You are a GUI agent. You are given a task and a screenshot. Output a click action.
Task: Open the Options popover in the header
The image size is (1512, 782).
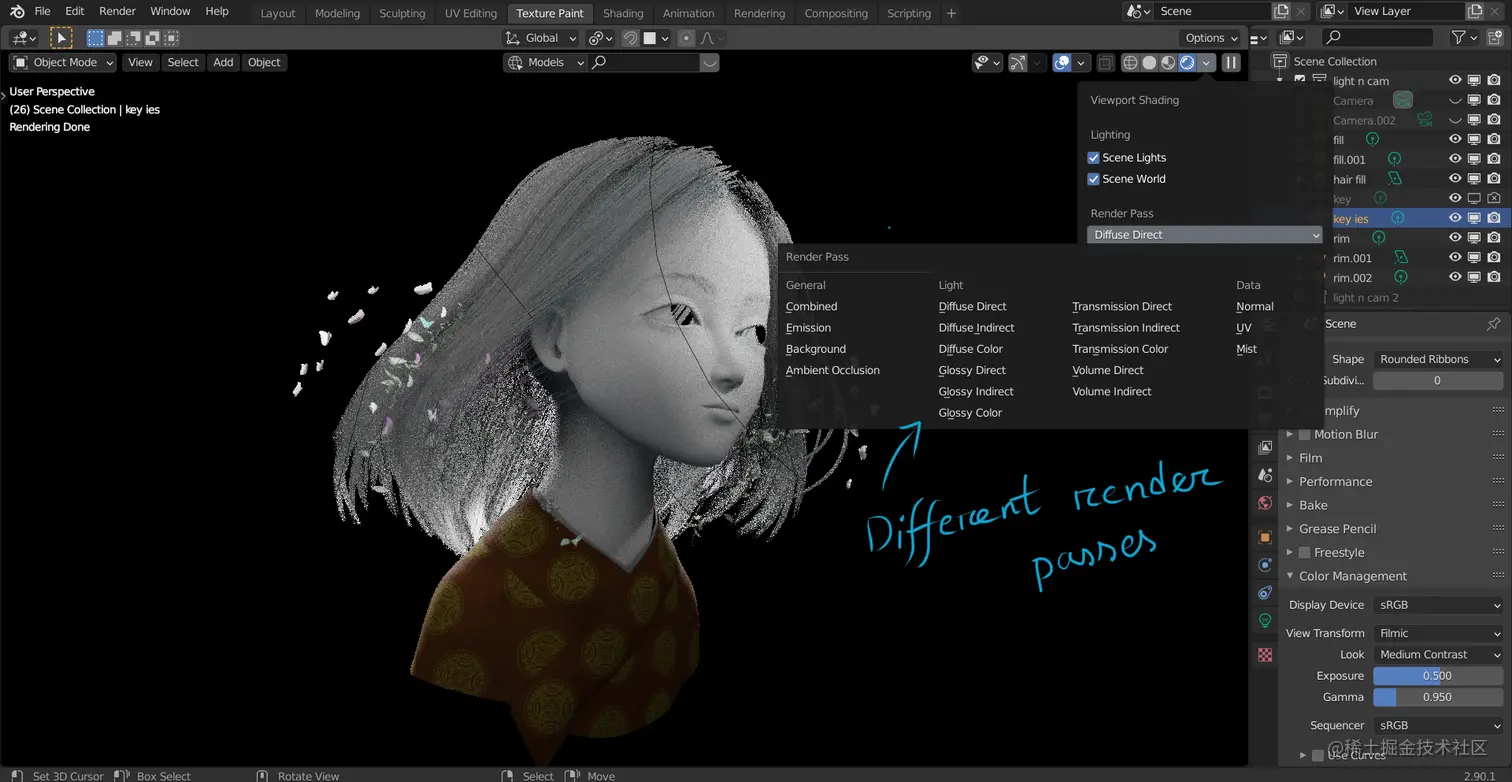1209,37
